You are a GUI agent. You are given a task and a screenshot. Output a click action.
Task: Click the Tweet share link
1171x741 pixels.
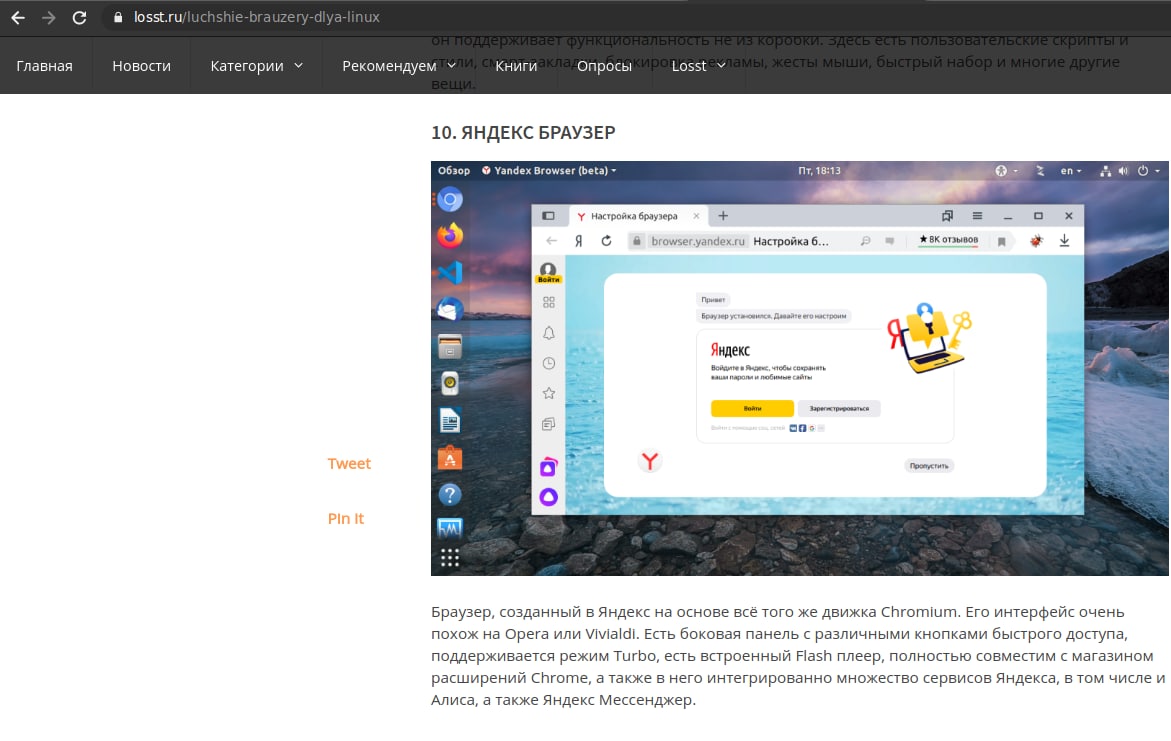349,463
